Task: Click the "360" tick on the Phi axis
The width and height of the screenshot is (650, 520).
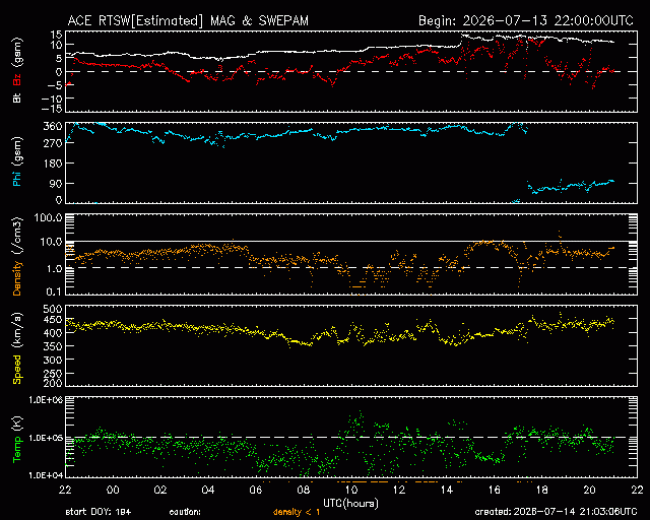Action: click(54, 126)
